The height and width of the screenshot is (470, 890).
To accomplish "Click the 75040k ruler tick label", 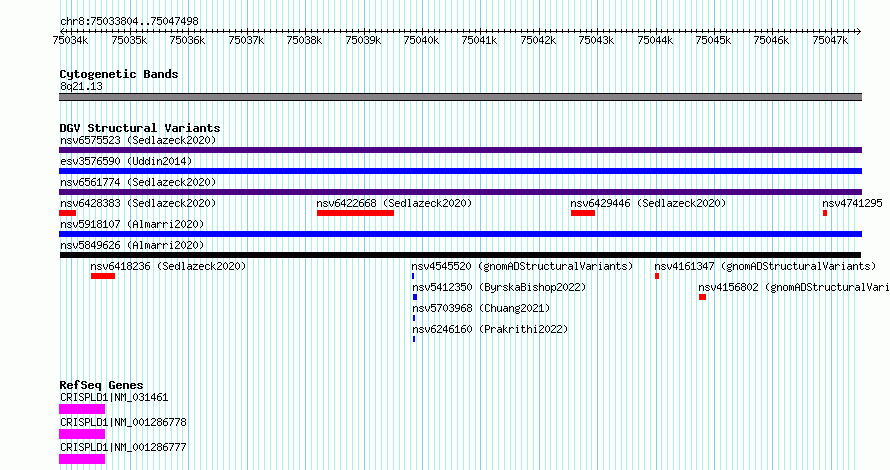I will (x=421, y=40).
